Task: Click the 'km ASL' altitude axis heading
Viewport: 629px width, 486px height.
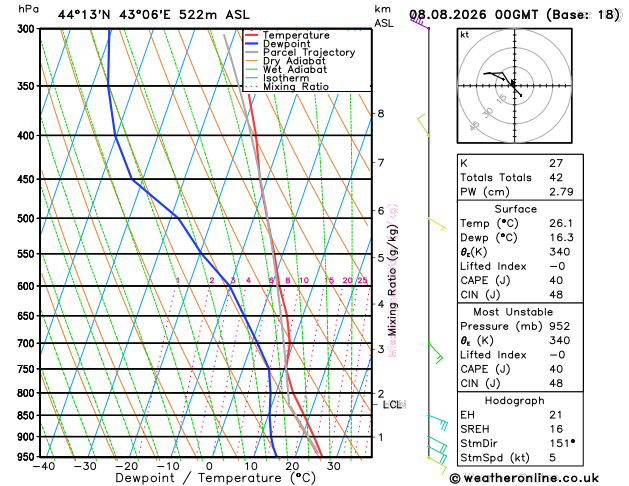Action: tap(384, 16)
